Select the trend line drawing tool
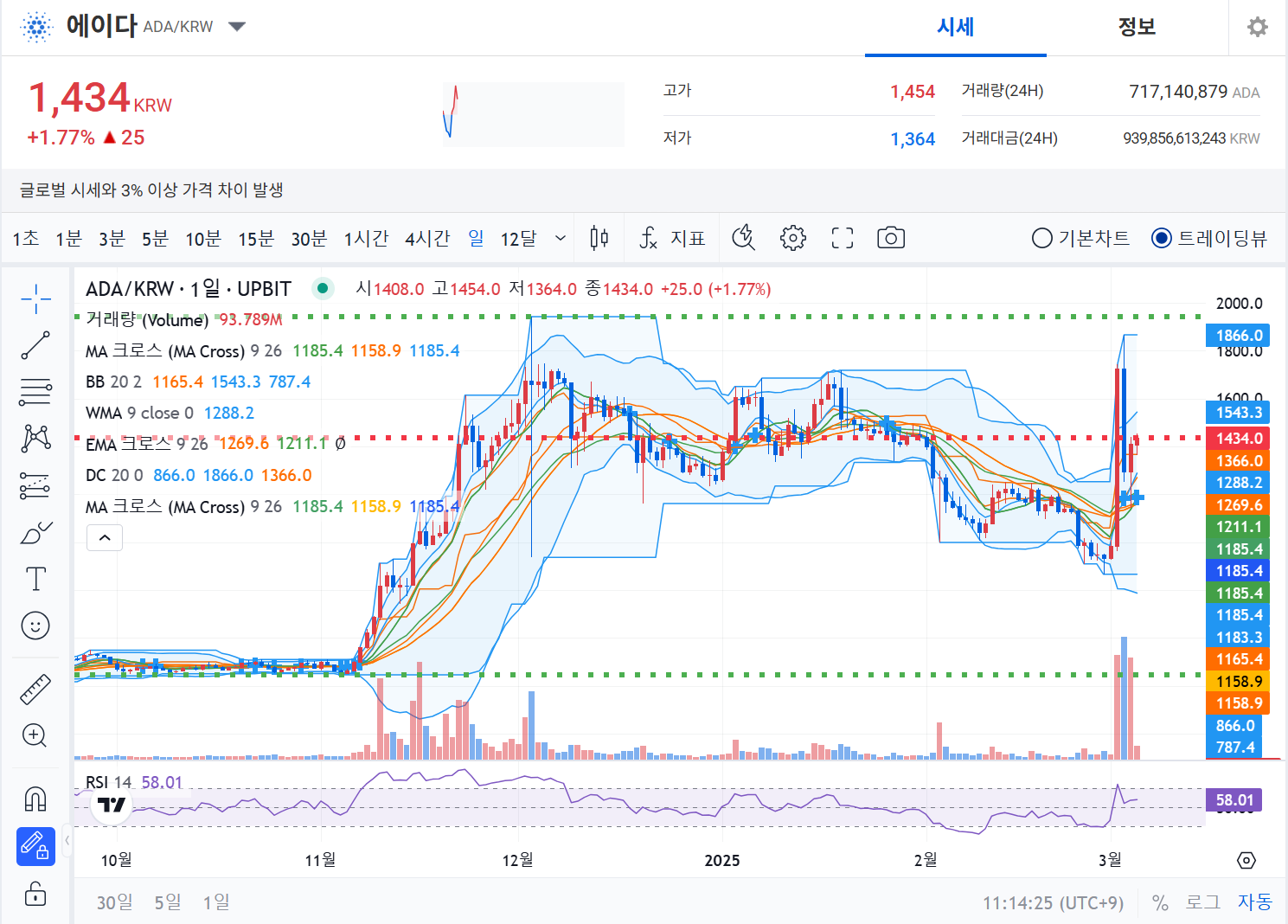1288x924 pixels. pyautogui.click(x=35, y=345)
